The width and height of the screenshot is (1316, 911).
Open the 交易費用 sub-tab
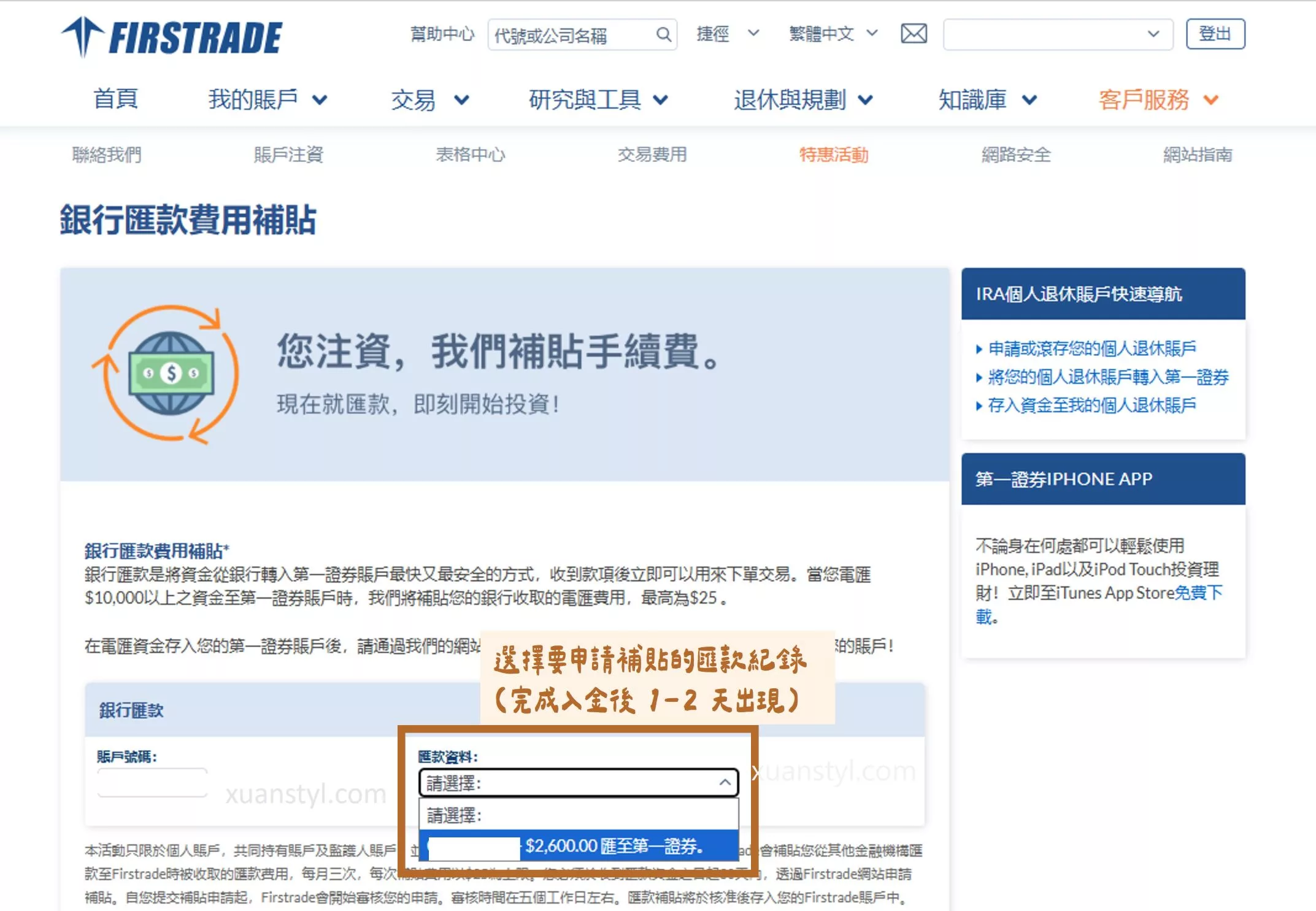(652, 155)
